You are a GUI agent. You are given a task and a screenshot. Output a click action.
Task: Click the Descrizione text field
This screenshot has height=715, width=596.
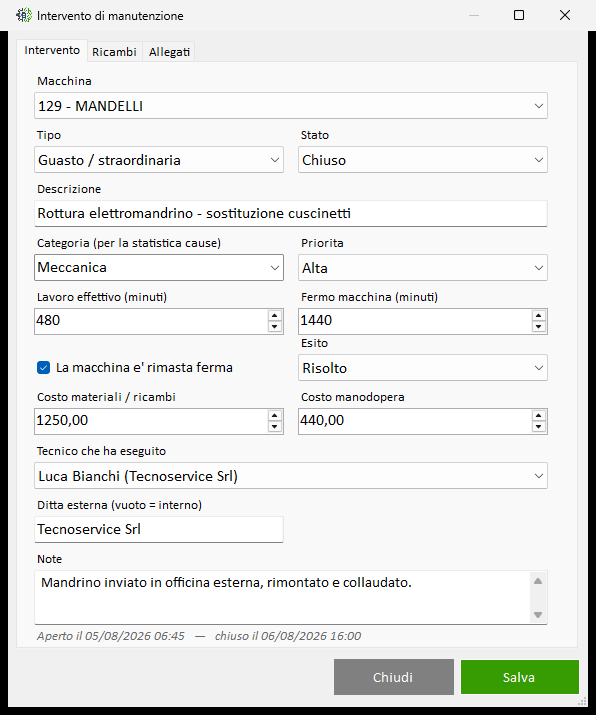291,213
